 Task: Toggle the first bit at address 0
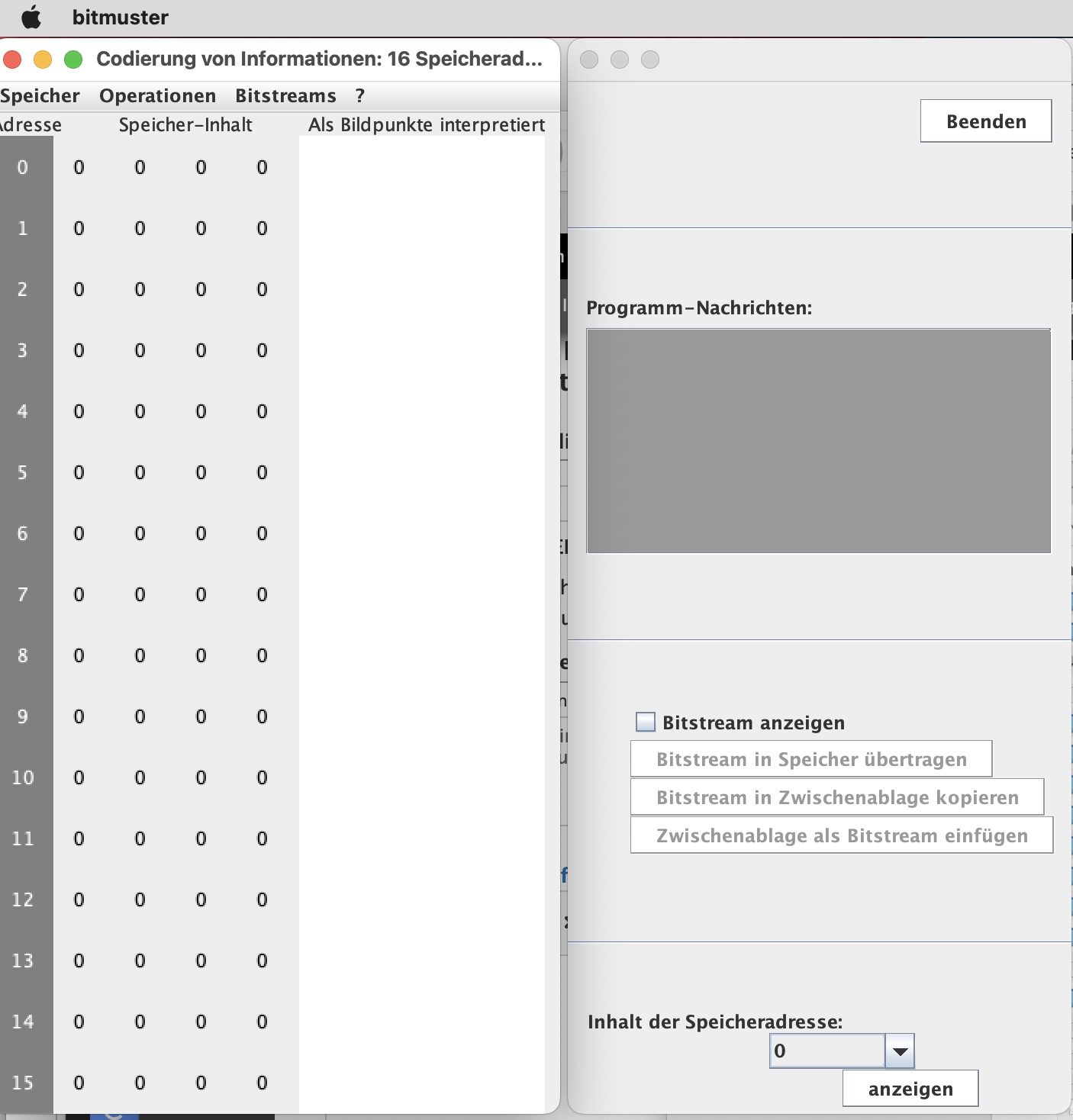click(79, 167)
